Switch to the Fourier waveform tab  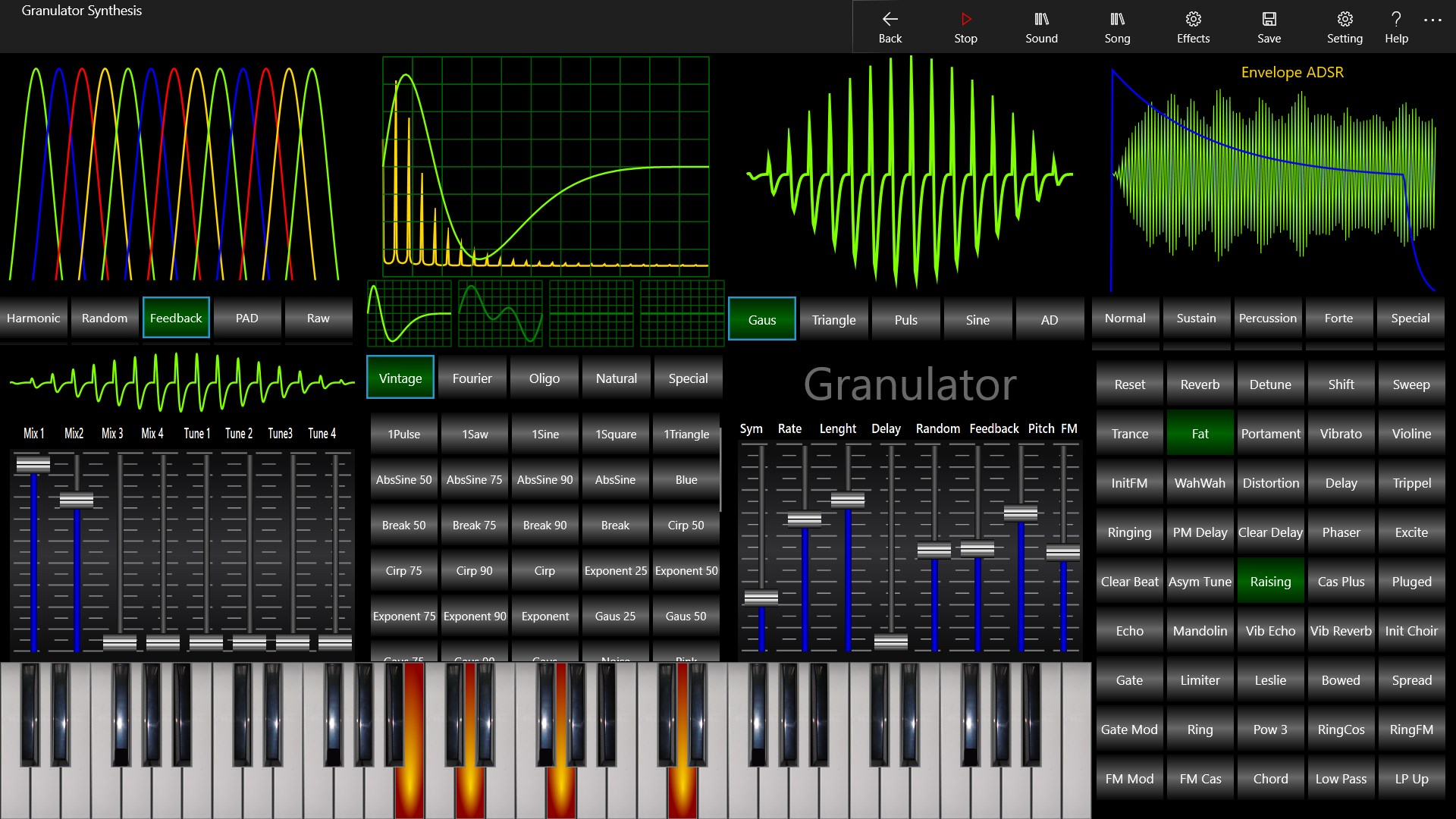click(x=472, y=377)
